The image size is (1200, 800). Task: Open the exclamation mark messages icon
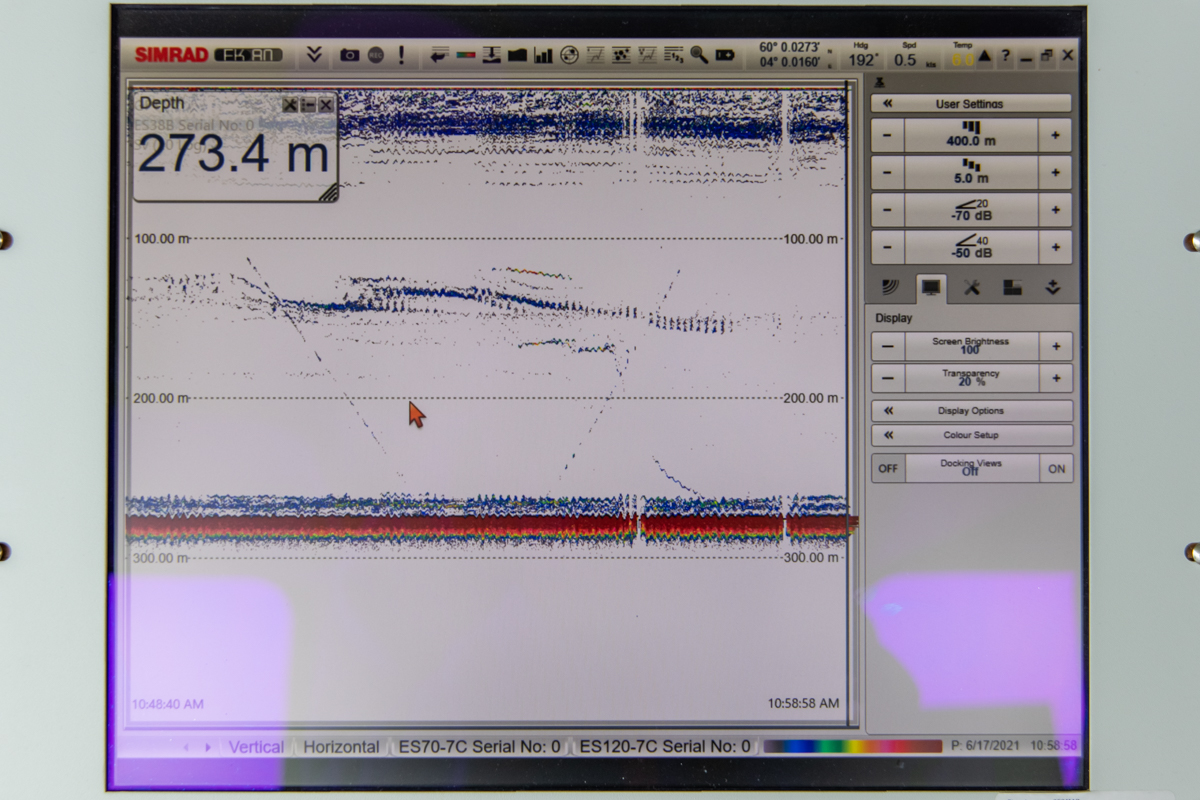pos(402,55)
